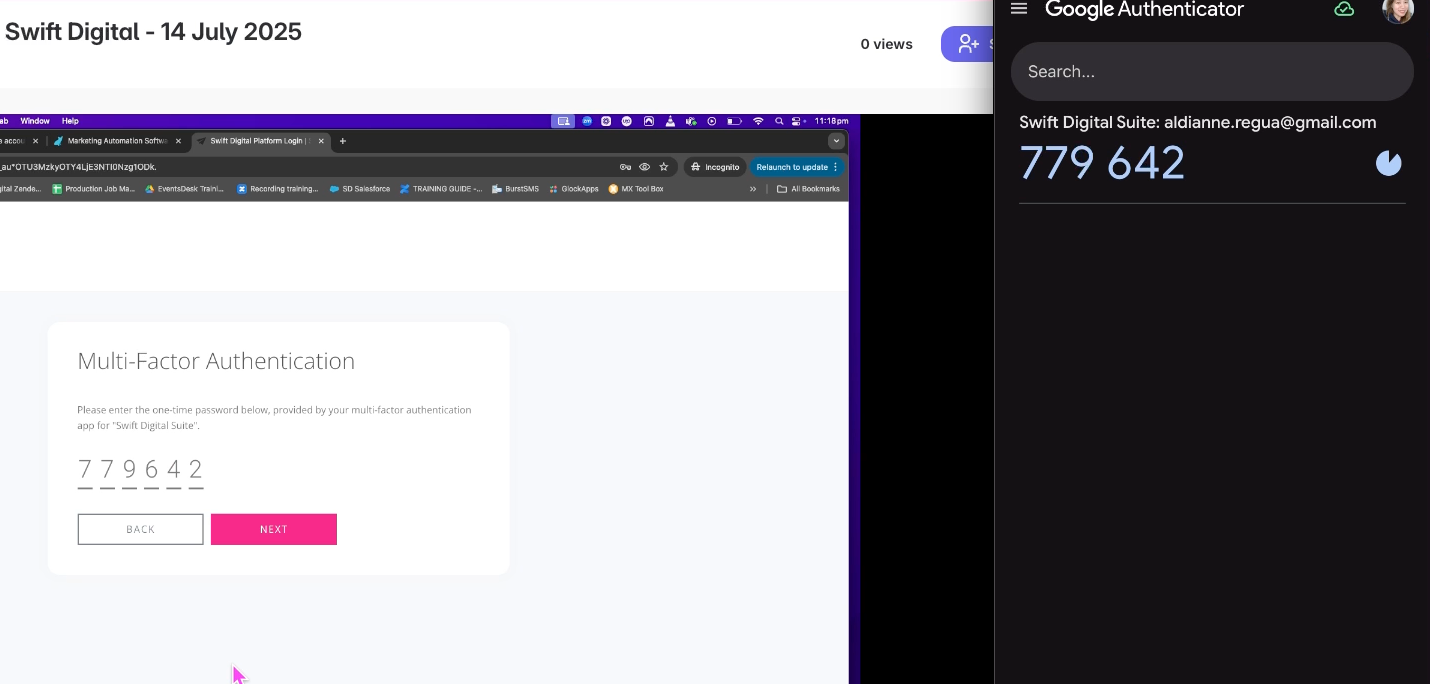Click the Multi-Factor Authentication heading
The height and width of the screenshot is (684, 1430).
(x=216, y=361)
